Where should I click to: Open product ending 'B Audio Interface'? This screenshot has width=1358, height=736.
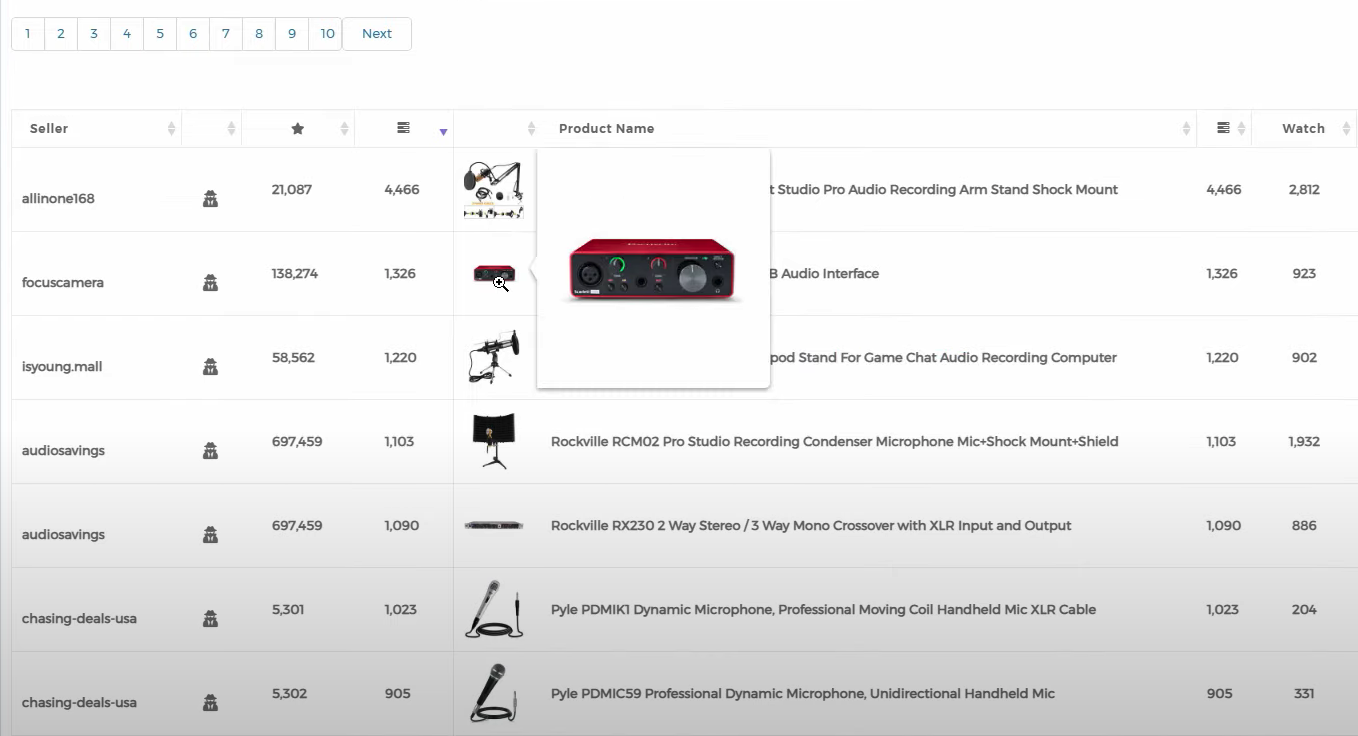825,274
